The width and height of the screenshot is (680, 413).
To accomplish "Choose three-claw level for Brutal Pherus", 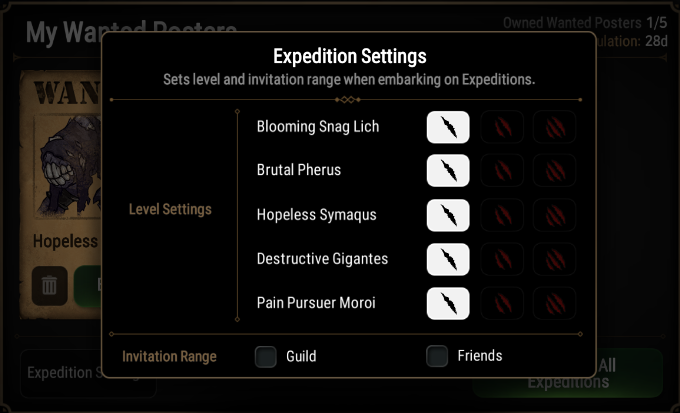I will pyautogui.click(x=555, y=170).
